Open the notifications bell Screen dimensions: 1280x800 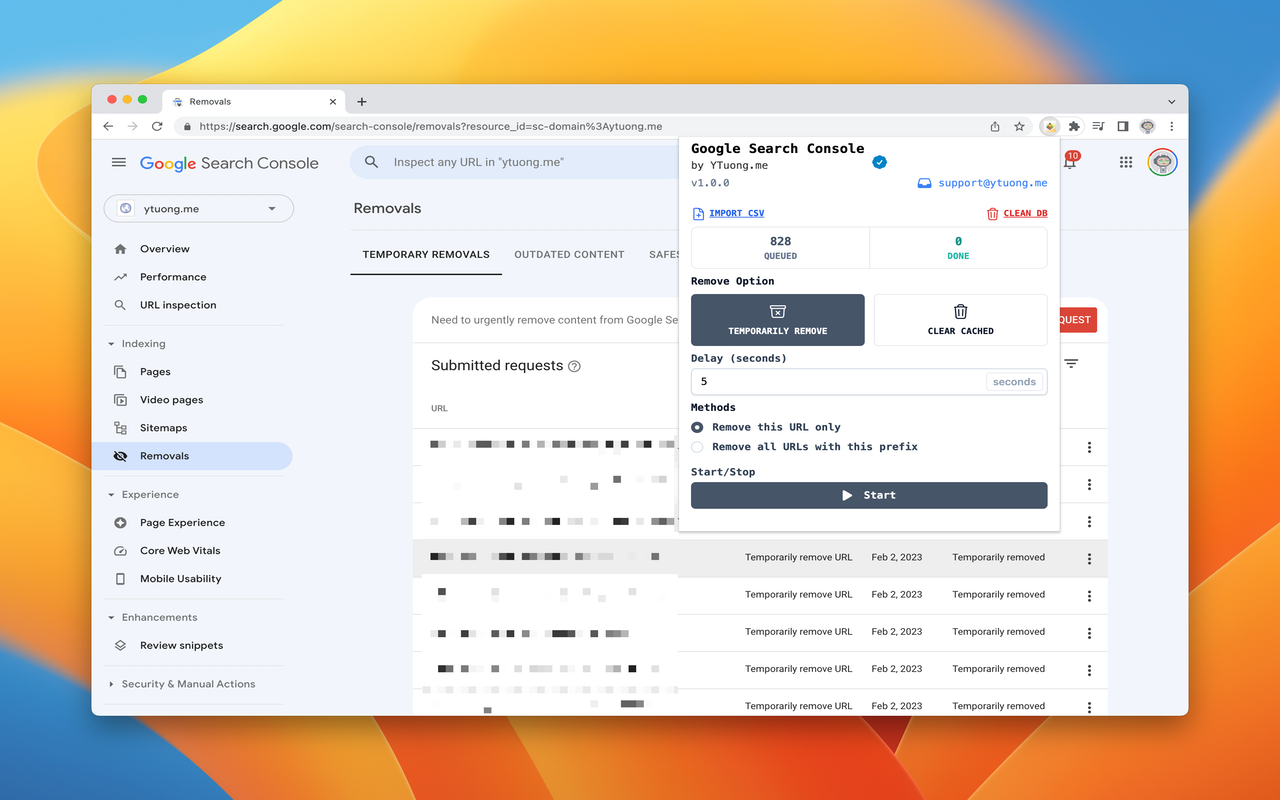coord(1072,160)
